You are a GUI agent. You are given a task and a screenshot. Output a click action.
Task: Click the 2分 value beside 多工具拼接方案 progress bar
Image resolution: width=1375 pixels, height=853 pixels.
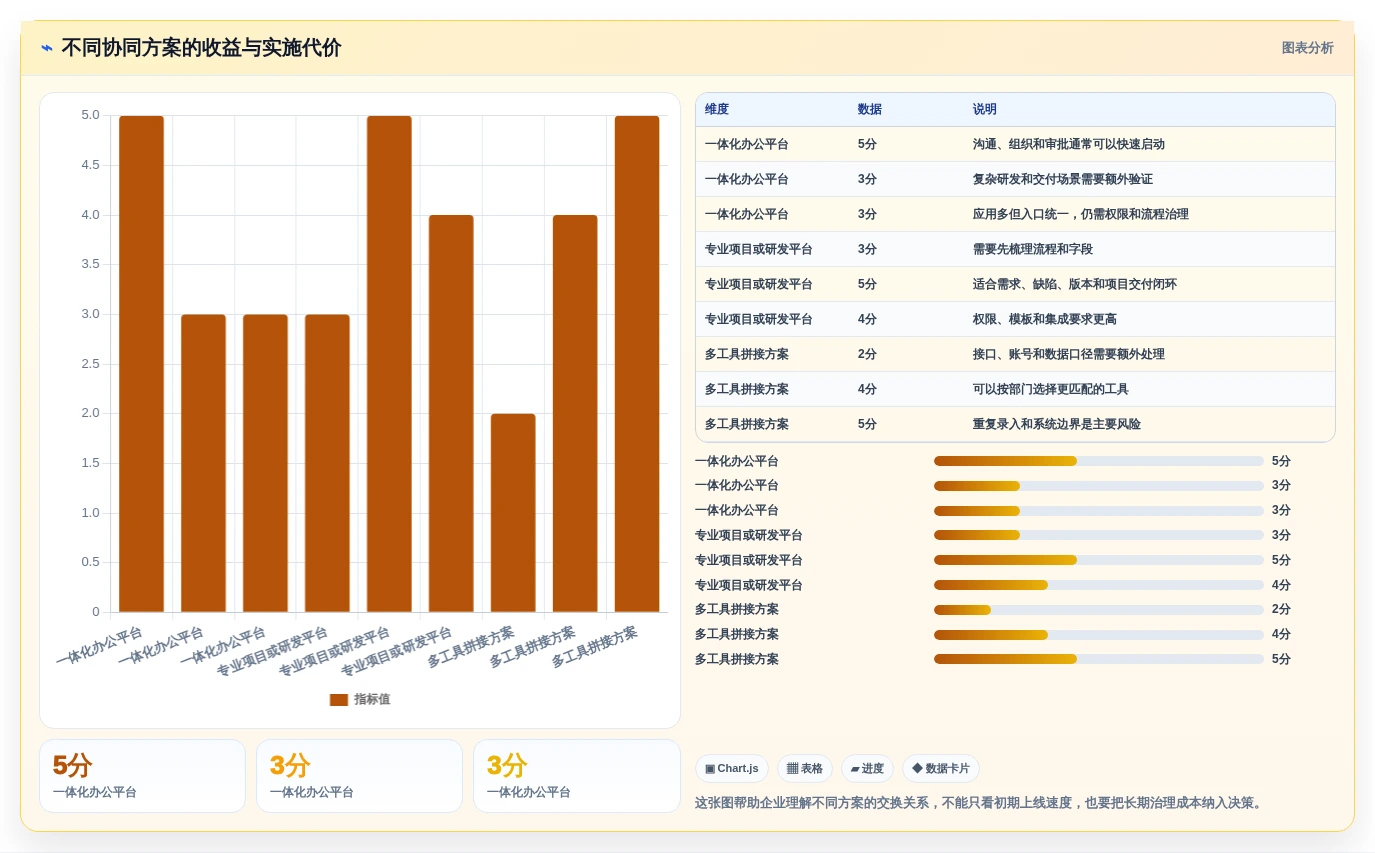1281,610
